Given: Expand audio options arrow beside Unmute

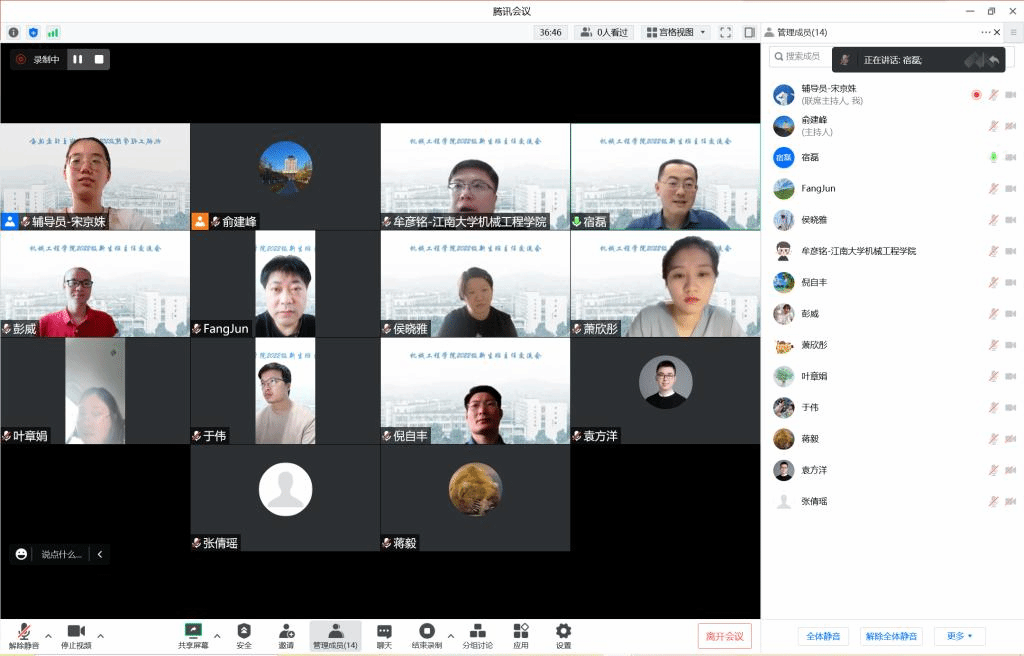Looking at the screenshot, I should click(48, 635).
